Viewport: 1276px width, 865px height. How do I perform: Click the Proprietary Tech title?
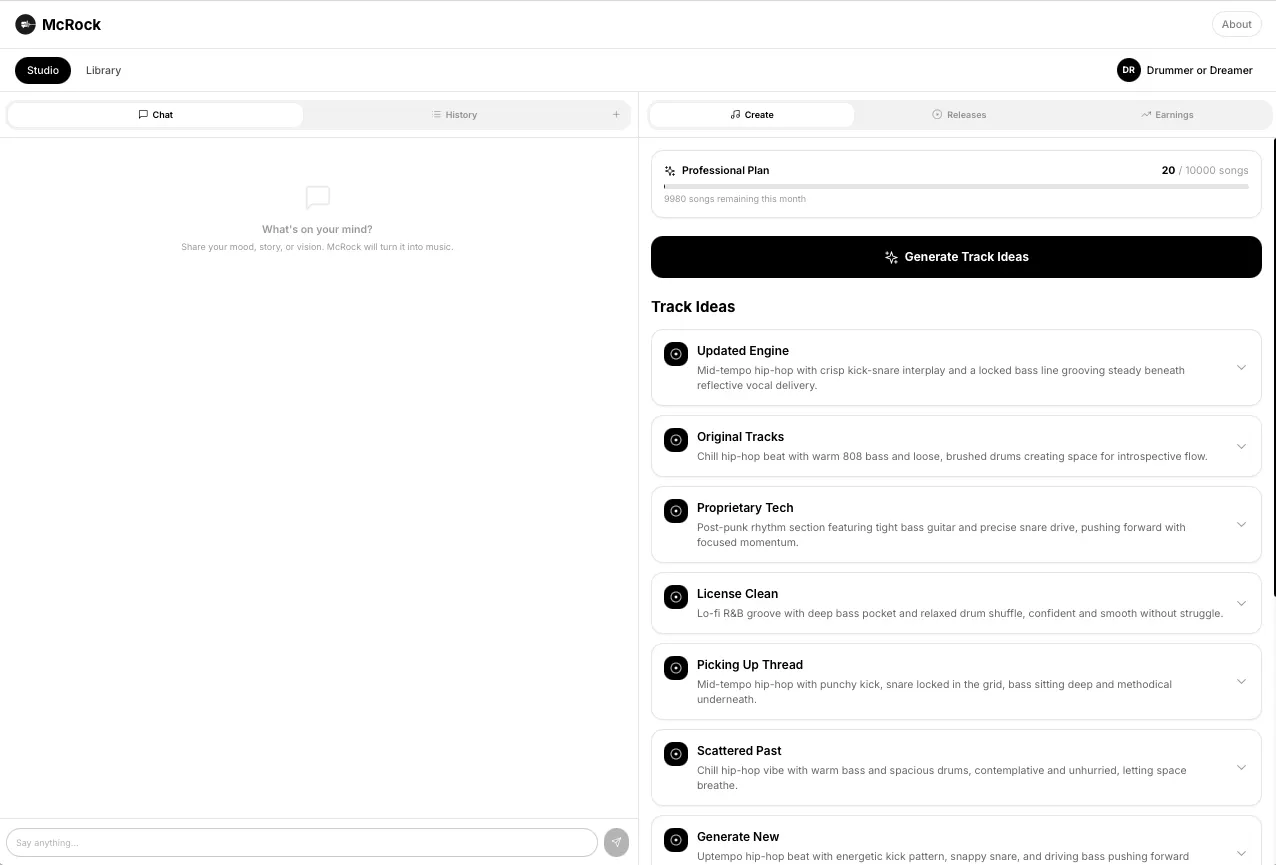745,508
